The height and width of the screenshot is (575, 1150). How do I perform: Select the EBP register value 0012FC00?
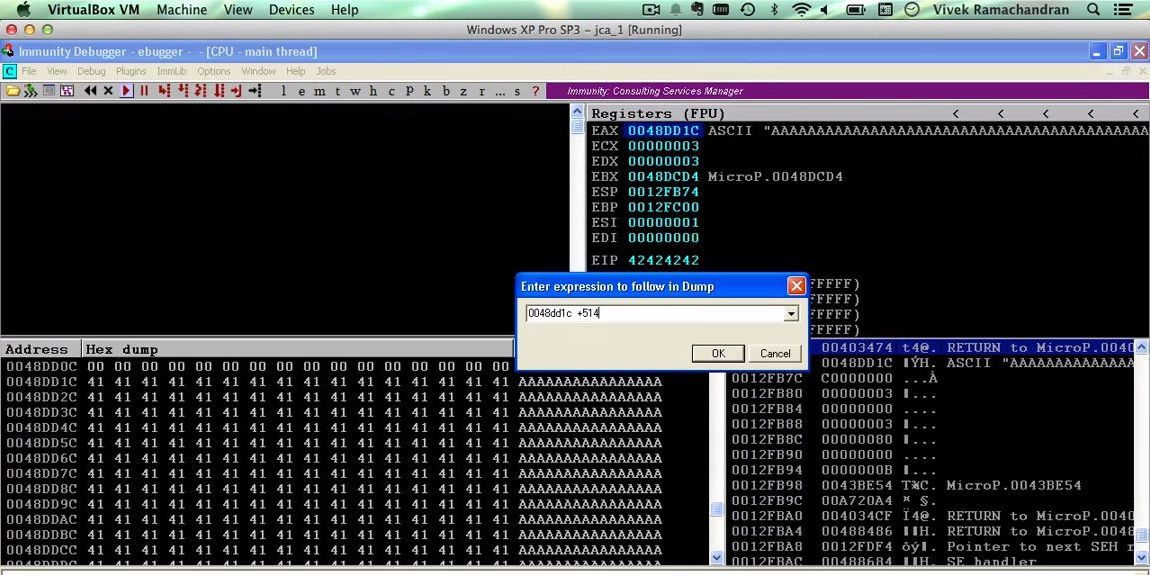coord(663,208)
